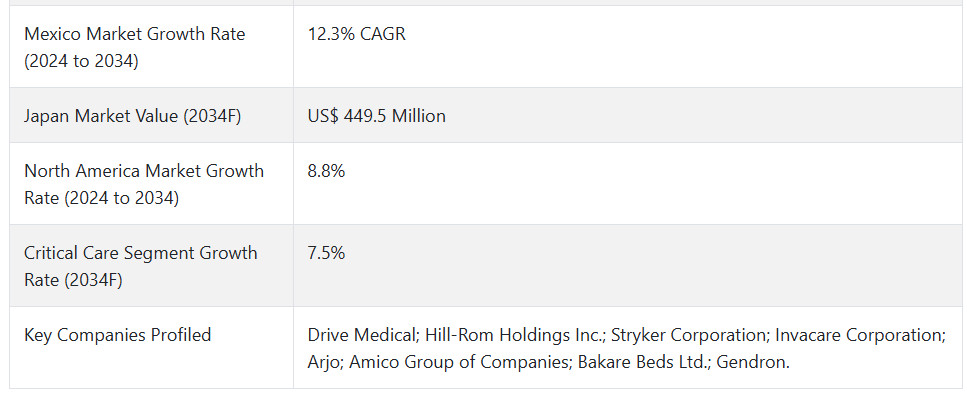Click the 'Key Companies Profiled' label
Image resolution: width=967 pixels, height=394 pixels.
(118, 335)
